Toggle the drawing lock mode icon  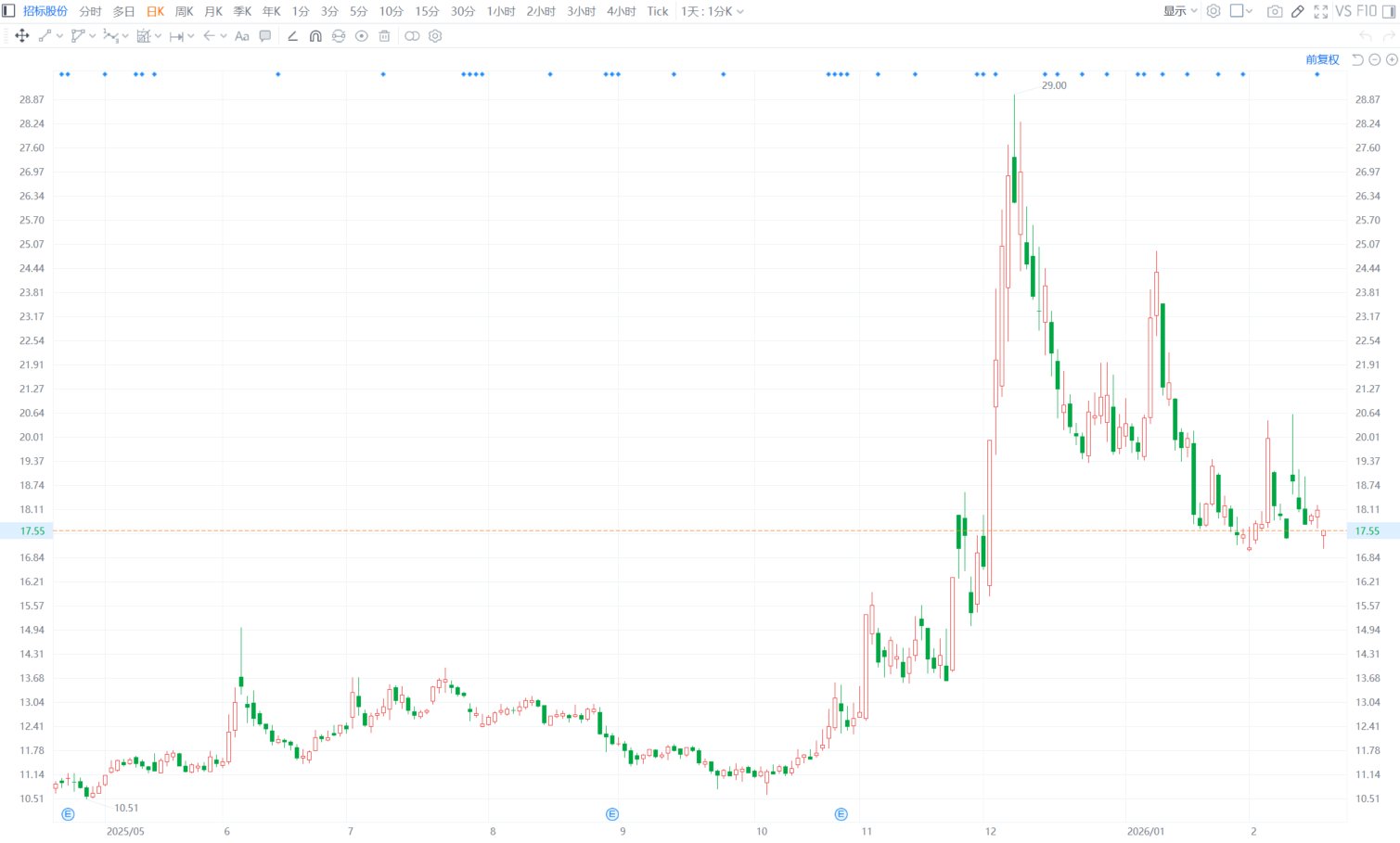coord(339,36)
